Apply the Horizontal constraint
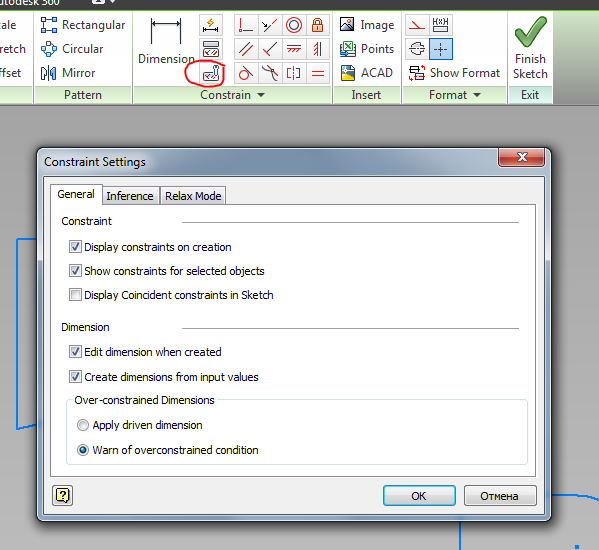 point(294,49)
